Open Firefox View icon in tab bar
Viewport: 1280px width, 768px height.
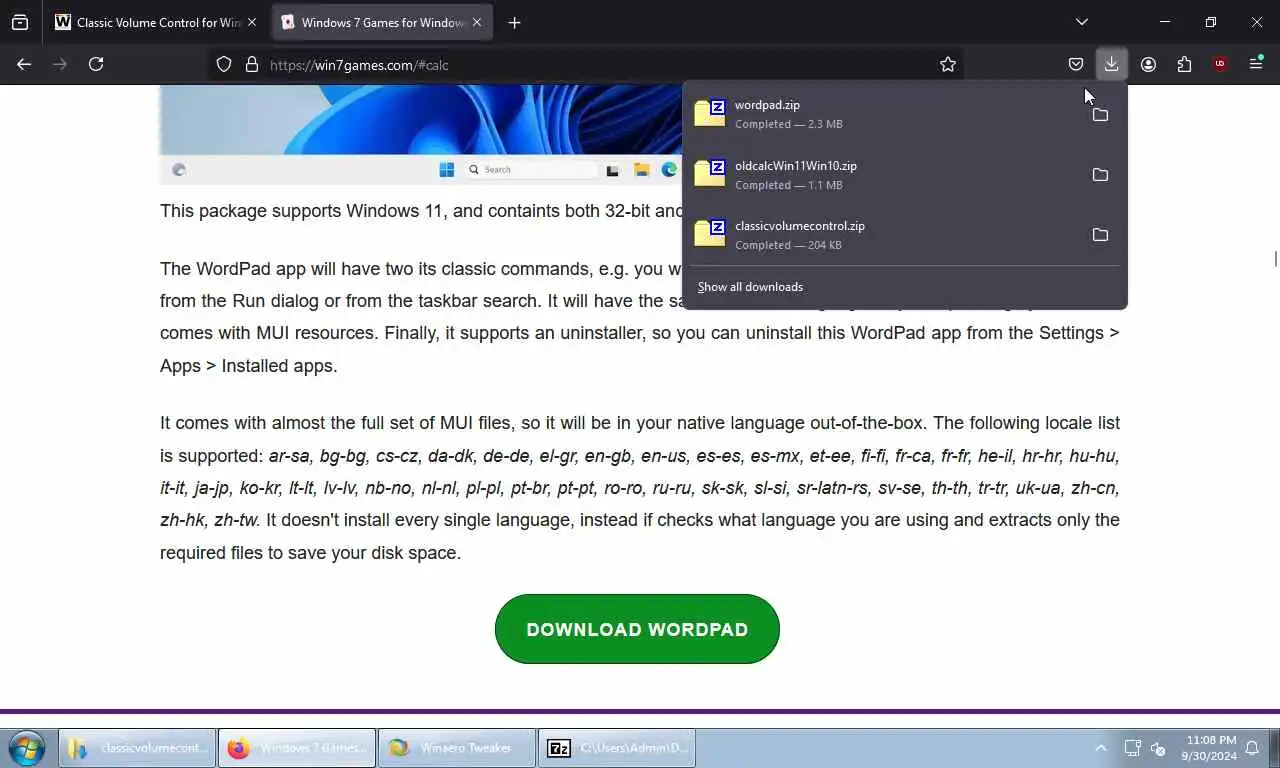pyautogui.click(x=20, y=22)
